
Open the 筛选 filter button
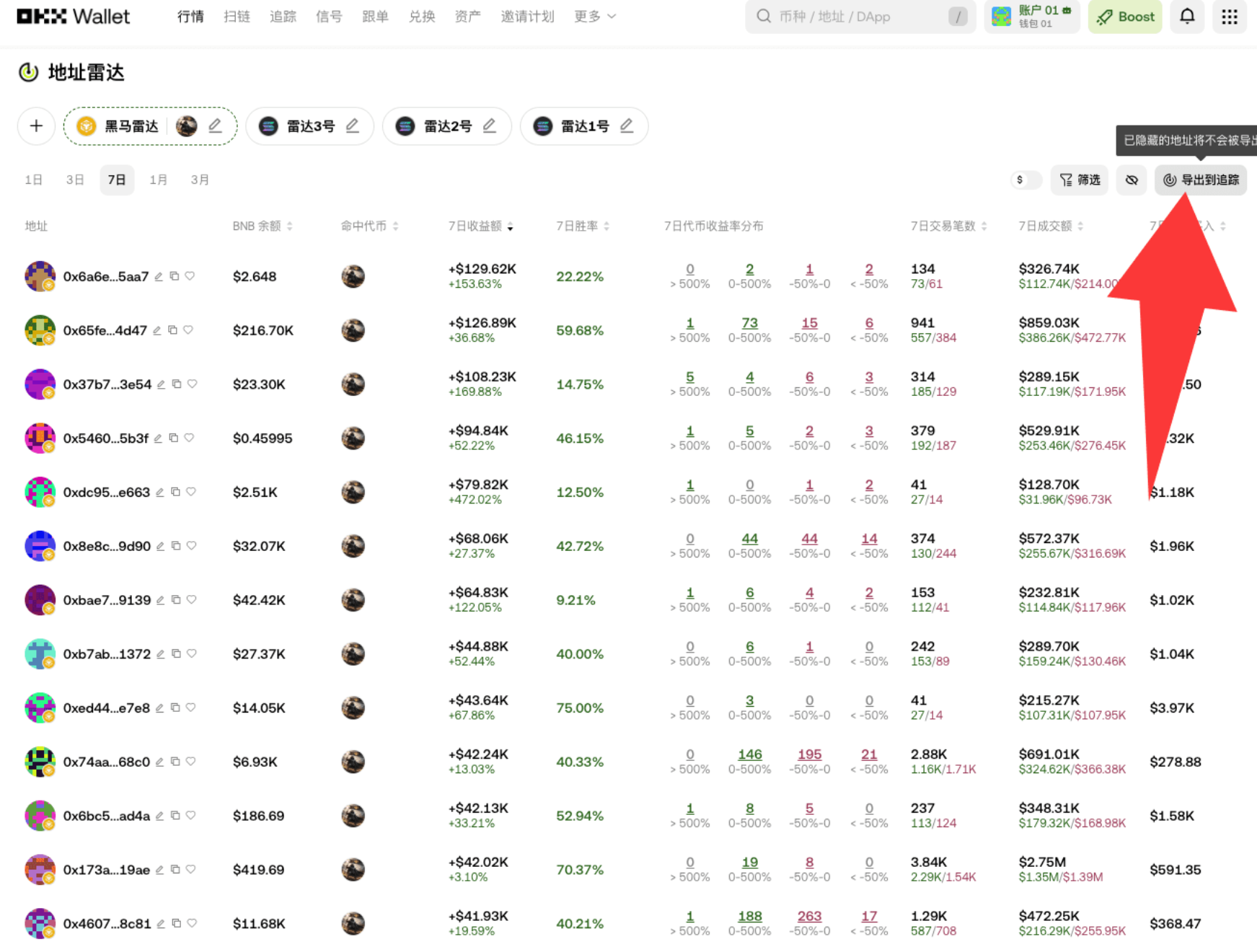tap(1079, 180)
